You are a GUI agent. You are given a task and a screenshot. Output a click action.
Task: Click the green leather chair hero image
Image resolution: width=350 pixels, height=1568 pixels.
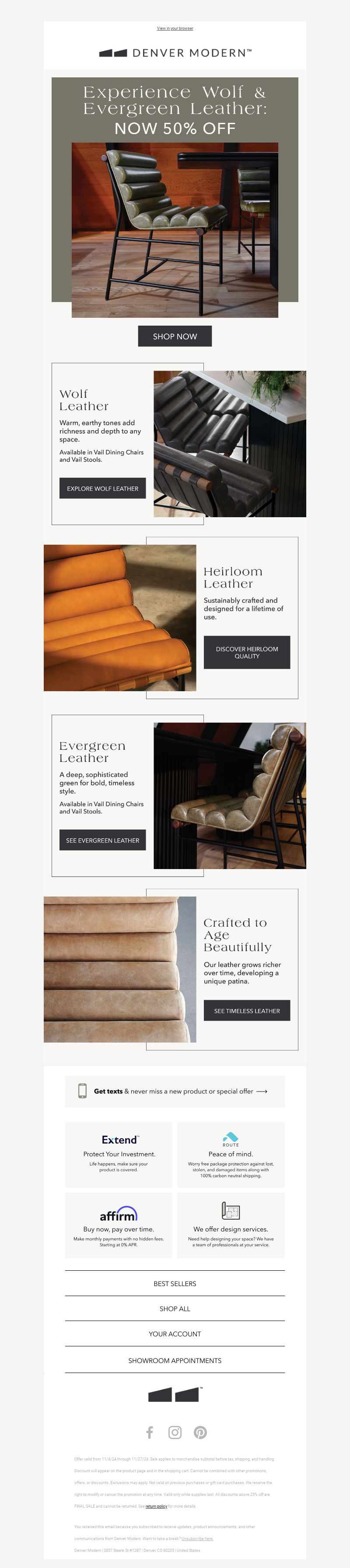click(x=175, y=230)
